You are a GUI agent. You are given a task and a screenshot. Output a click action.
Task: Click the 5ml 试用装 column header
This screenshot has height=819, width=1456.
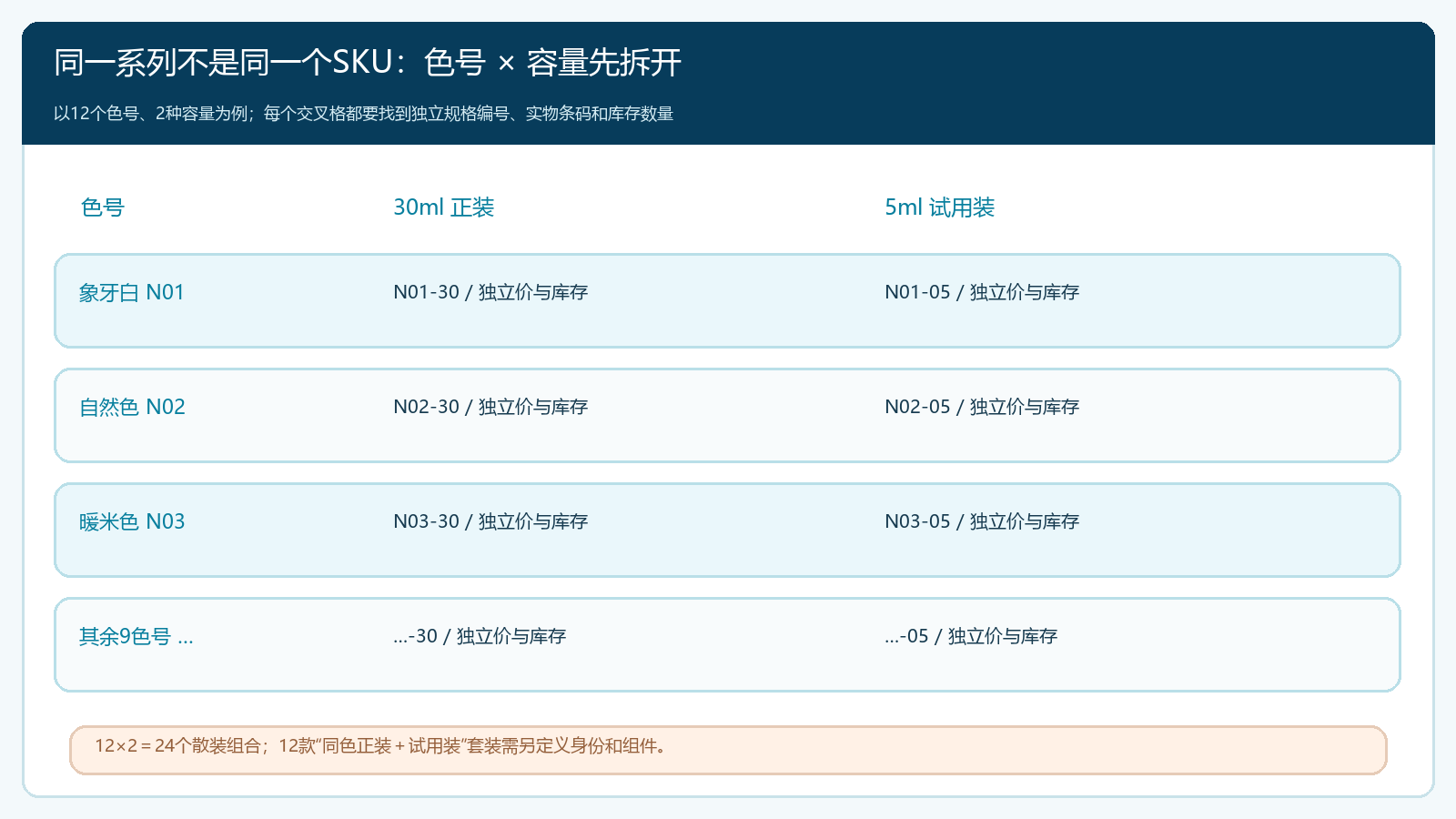point(939,207)
